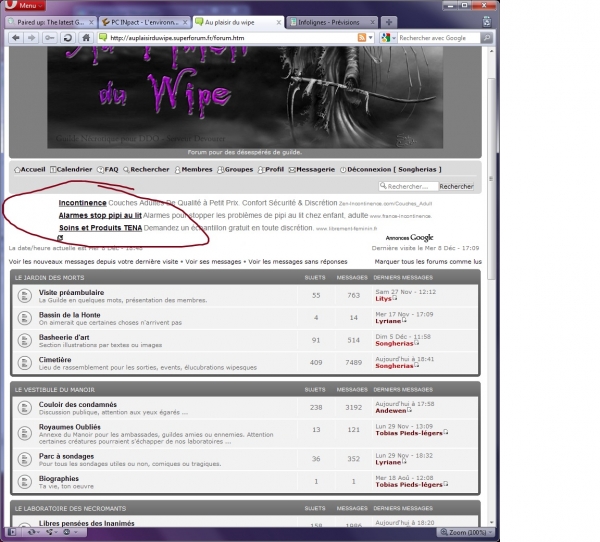This screenshot has height=542, width=600.
Task: Click the address bar URL field
Action: pos(232,38)
